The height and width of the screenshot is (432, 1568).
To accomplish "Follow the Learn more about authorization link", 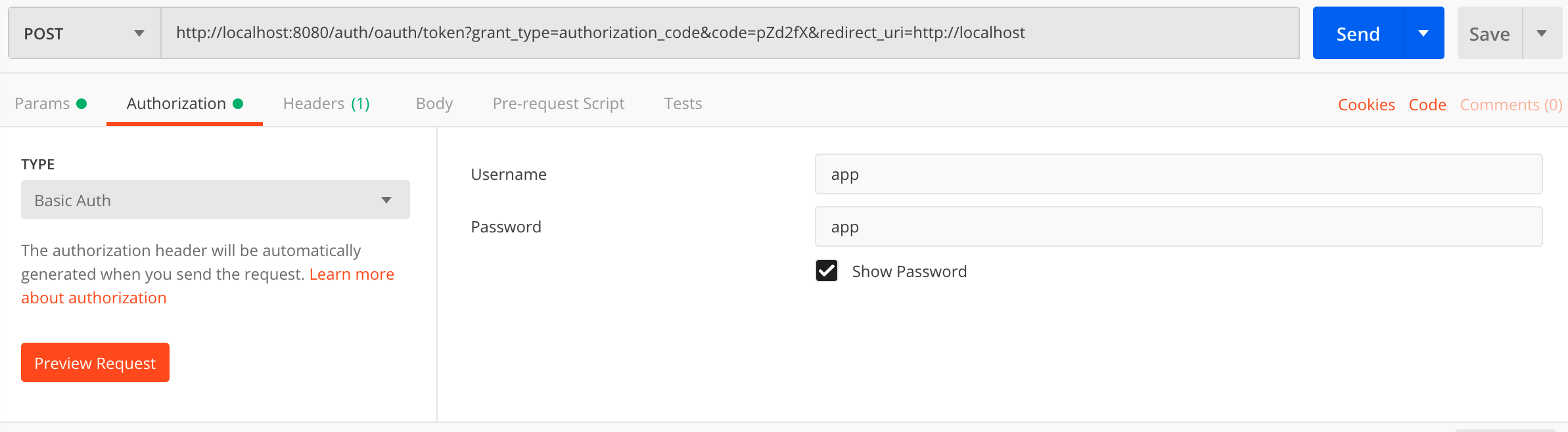I will (351, 274).
